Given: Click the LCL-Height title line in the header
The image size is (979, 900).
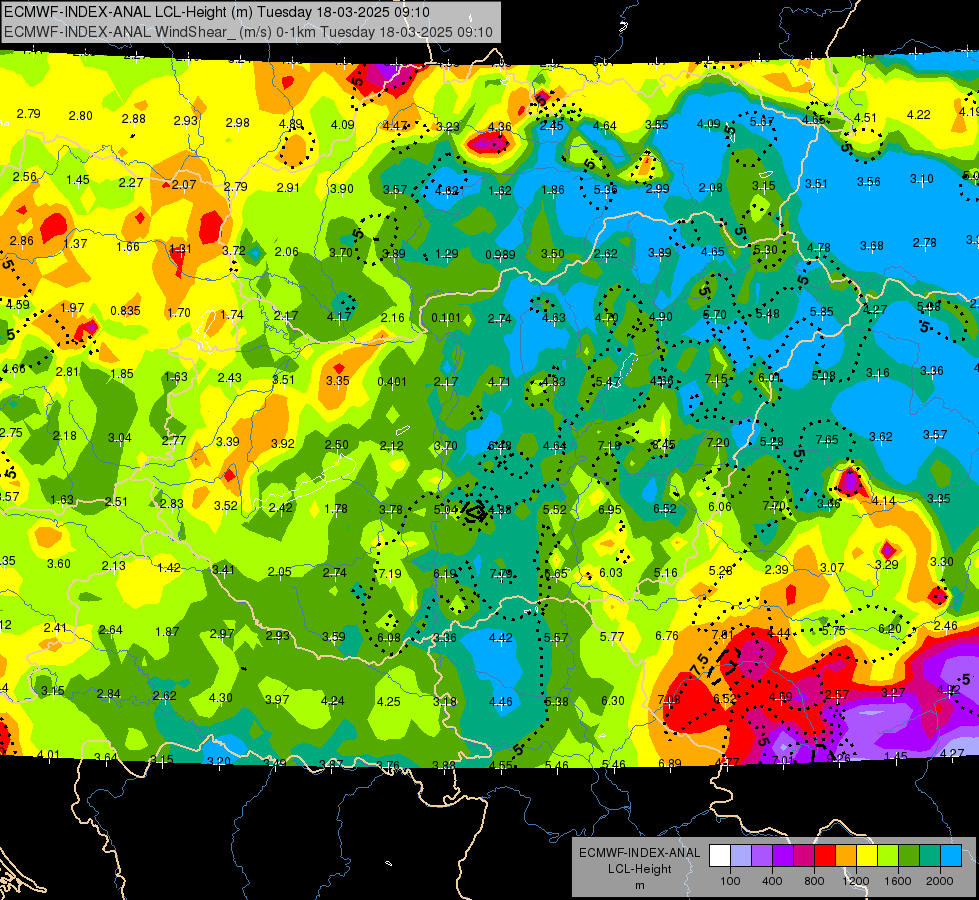Looking at the screenshot, I should pyautogui.click(x=217, y=12).
